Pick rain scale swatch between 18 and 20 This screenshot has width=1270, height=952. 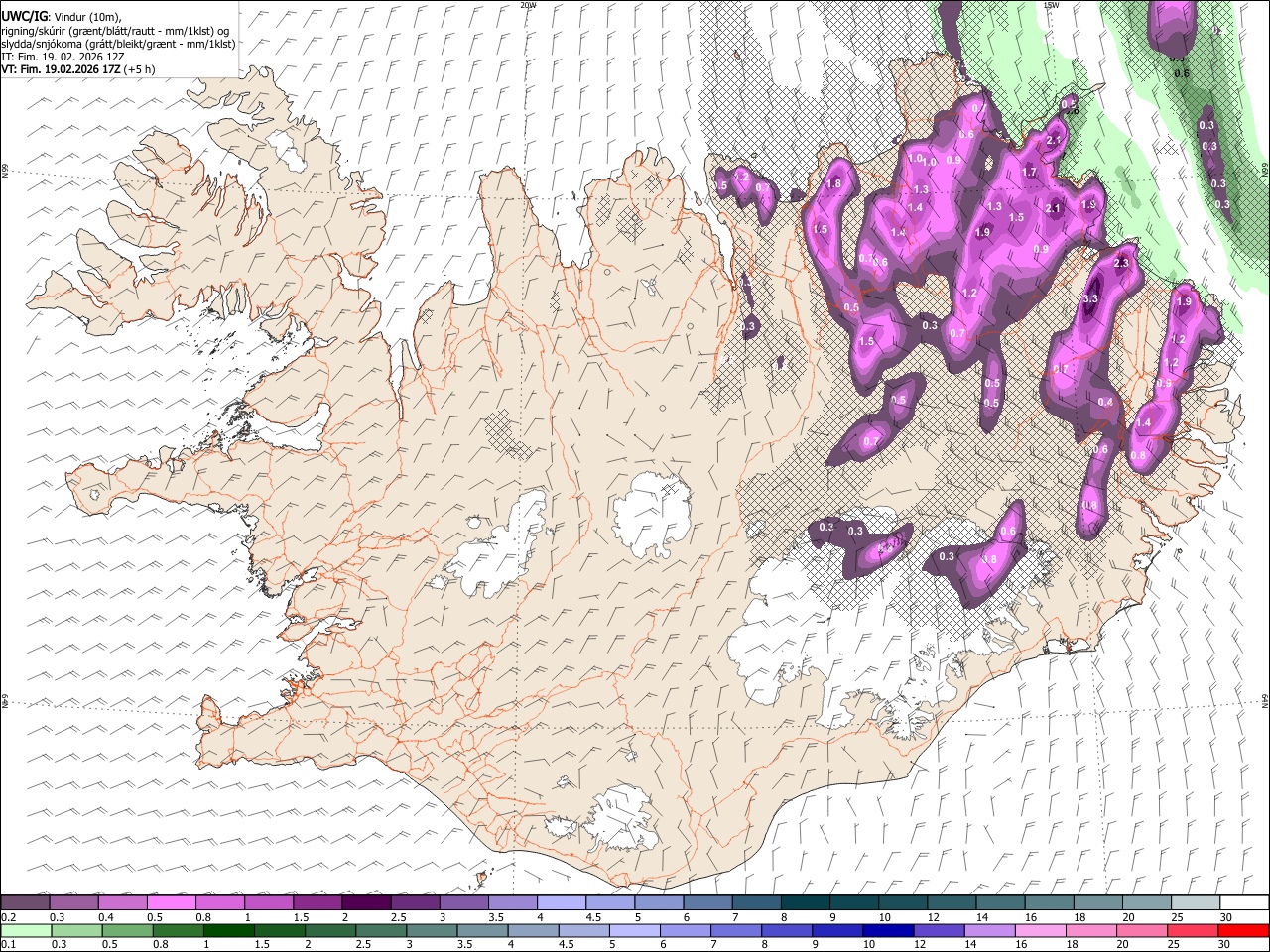pos(1090,932)
